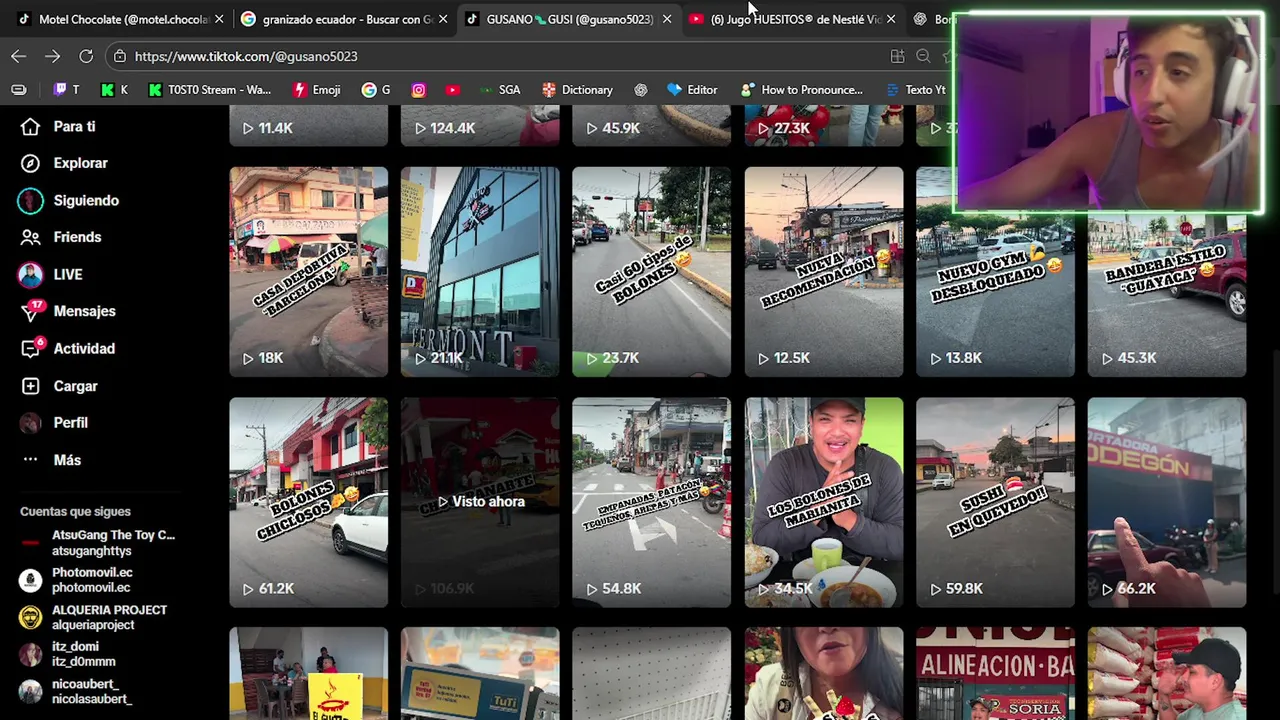Open the YouTube bookmark icon
The image size is (1280, 720).
click(453, 90)
